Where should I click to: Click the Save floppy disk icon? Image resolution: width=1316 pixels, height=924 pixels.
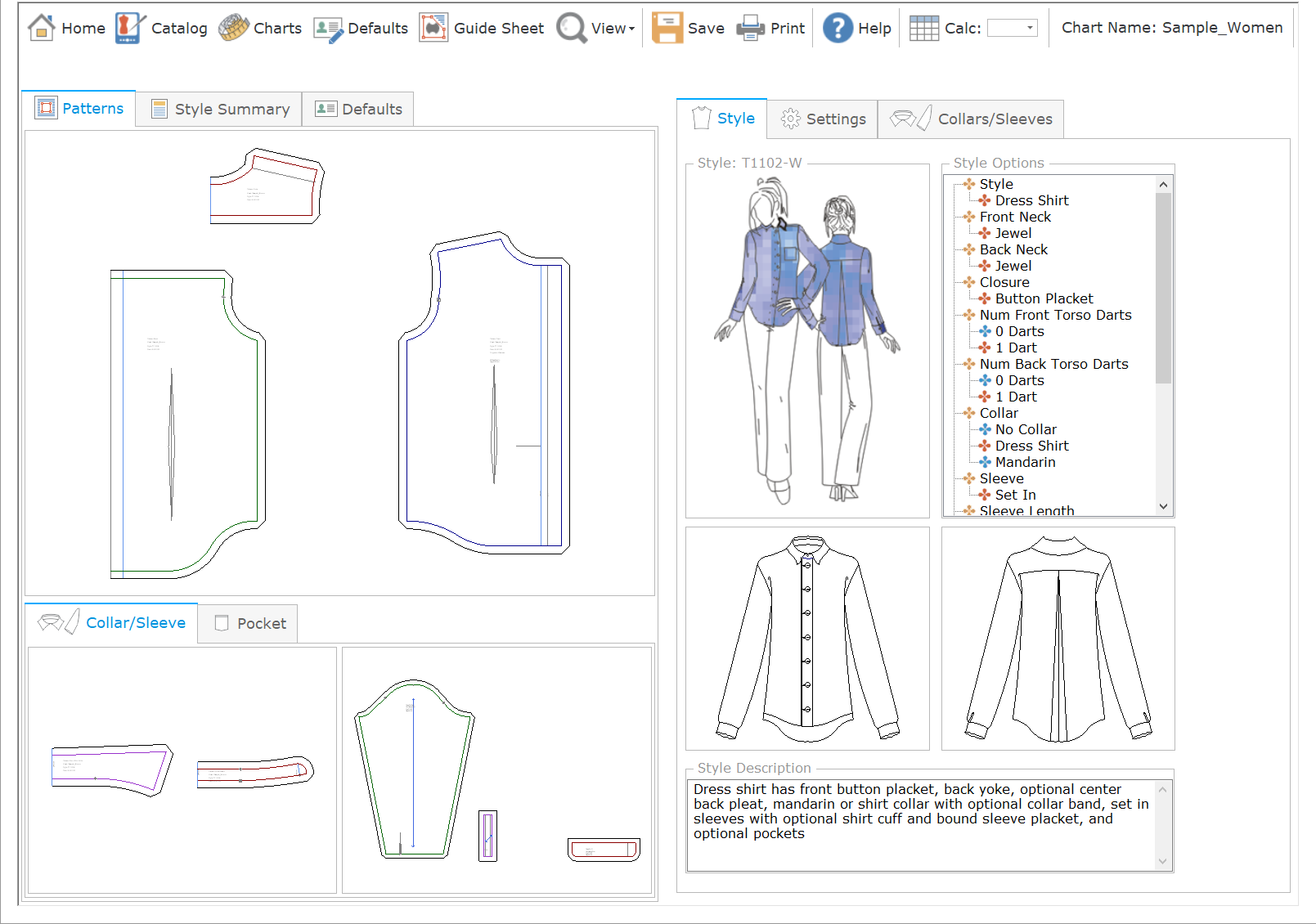click(667, 28)
